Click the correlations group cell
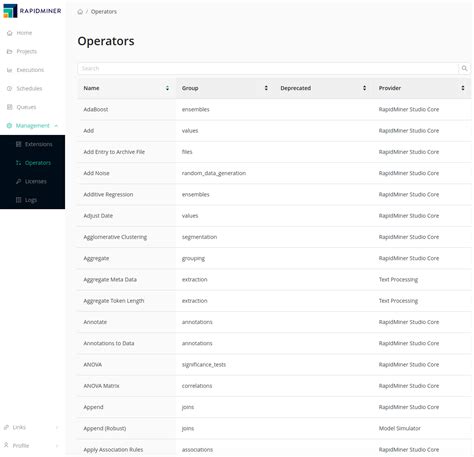474x457 pixels. (x=197, y=386)
